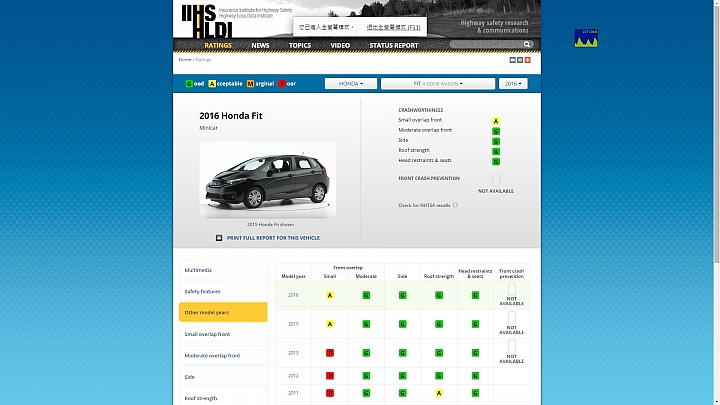This screenshot has width=720, height=405.
Task: Open the NEWS menu
Action: [260, 45]
